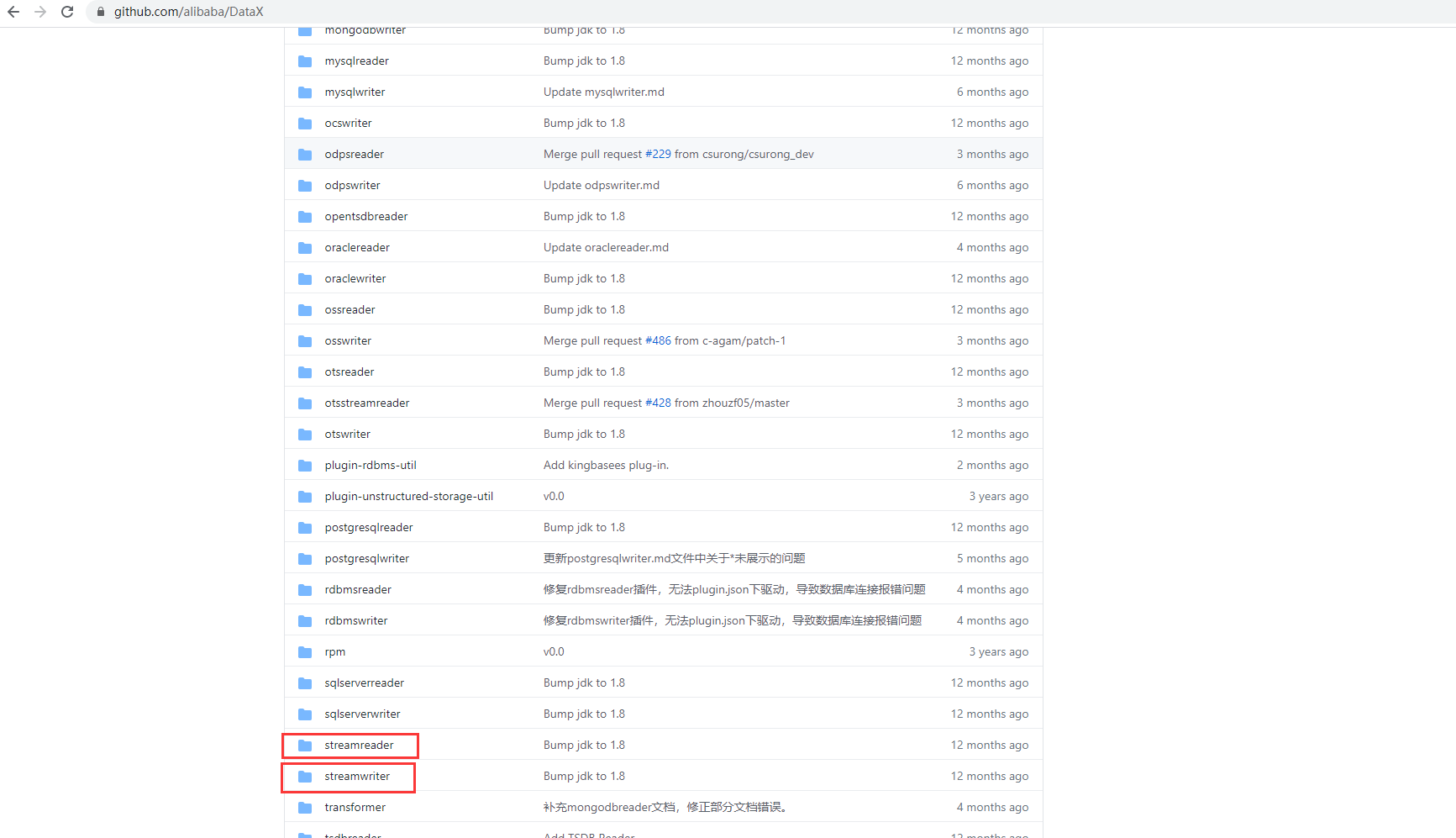Open the oraclereader directory link
The height and width of the screenshot is (838, 1456).
(x=358, y=248)
